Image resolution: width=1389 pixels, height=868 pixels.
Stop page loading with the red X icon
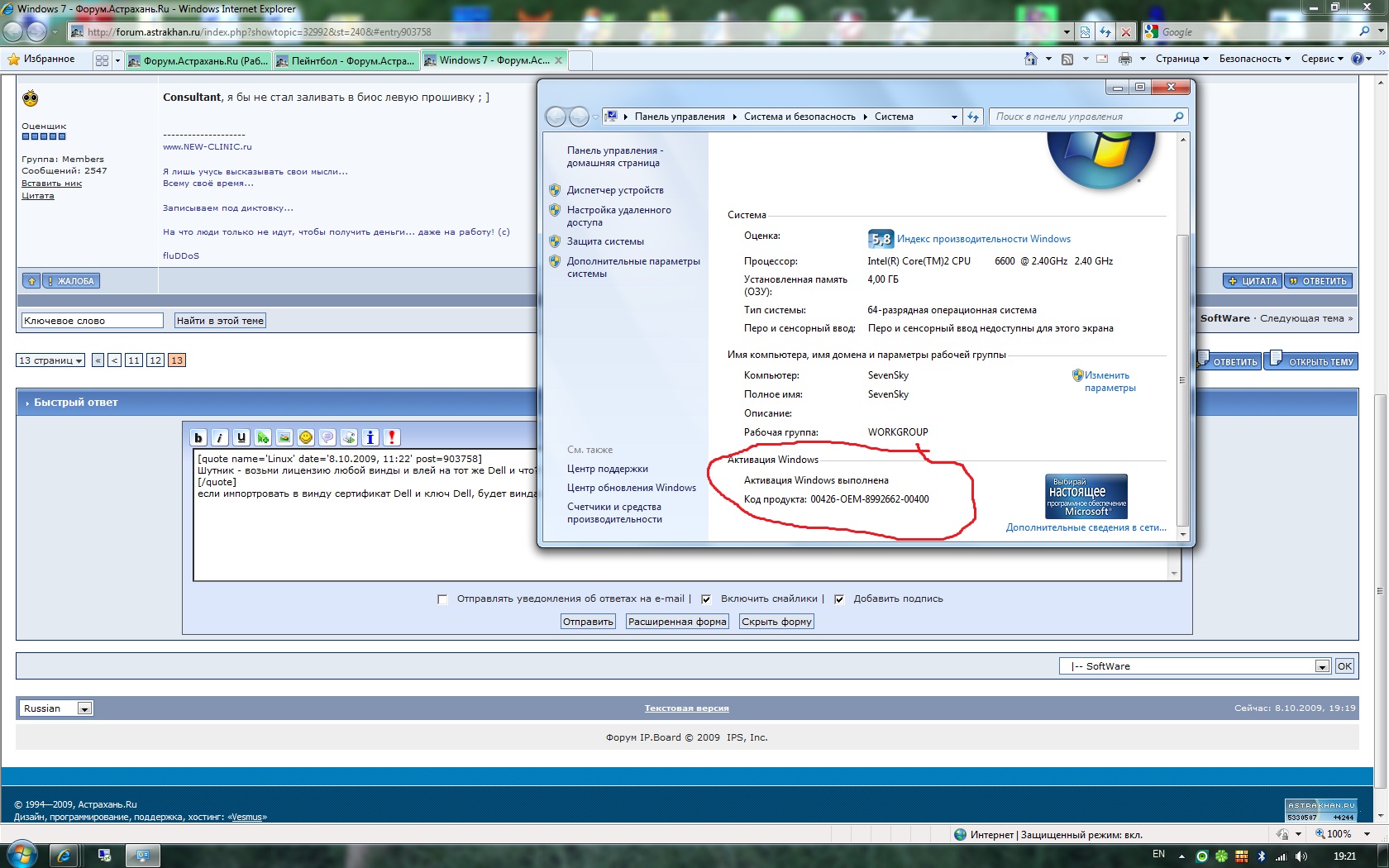coord(1126,31)
